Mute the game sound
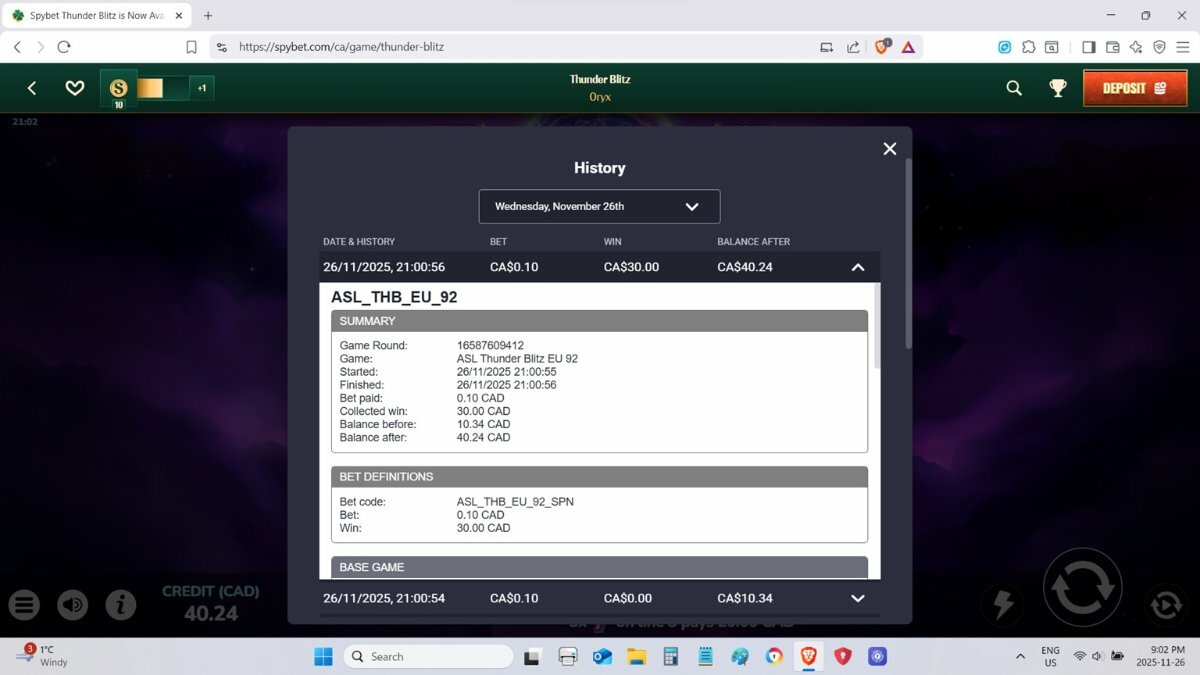This screenshot has height=675, width=1200. point(72,604)
